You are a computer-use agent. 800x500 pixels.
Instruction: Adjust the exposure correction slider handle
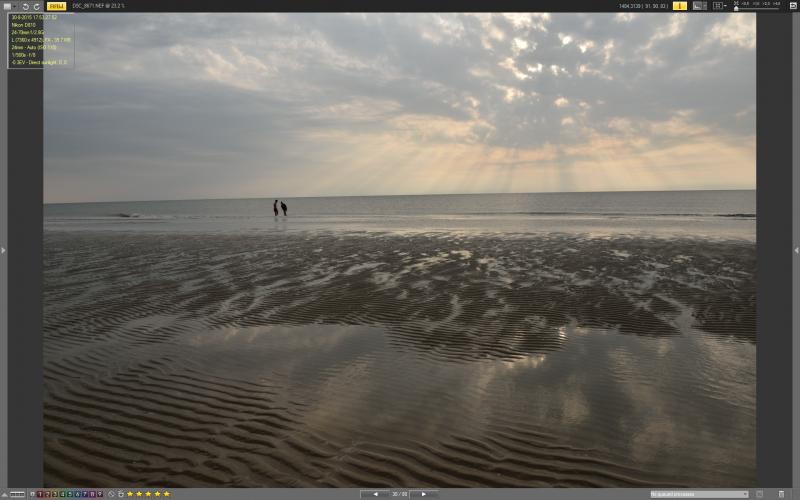736,8
